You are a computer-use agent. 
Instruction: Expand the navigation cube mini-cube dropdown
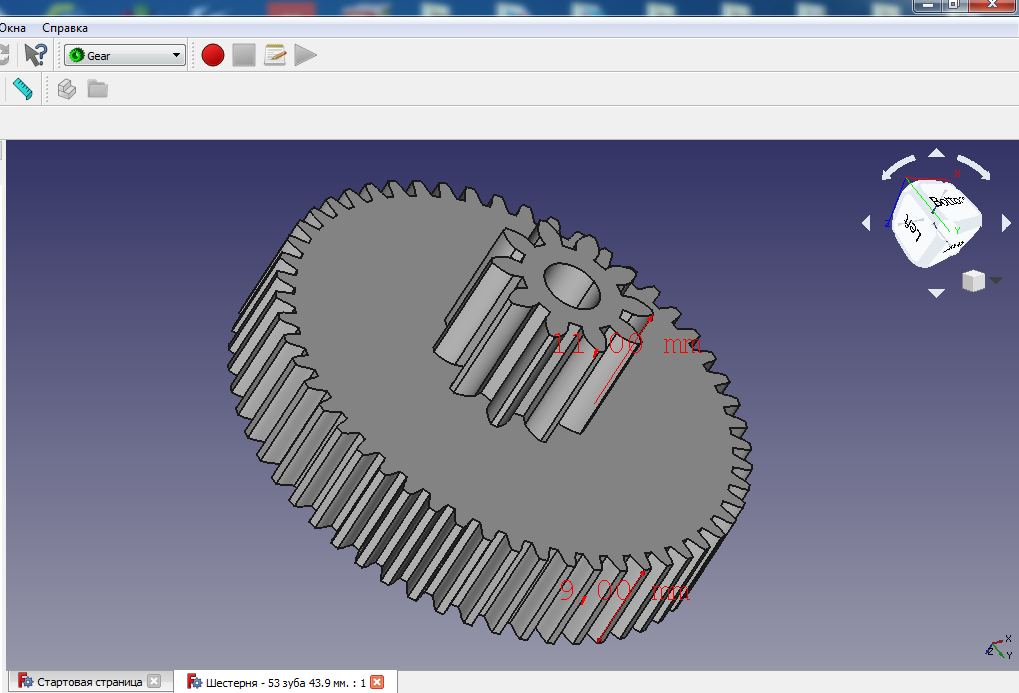click(x=995, y=281)
